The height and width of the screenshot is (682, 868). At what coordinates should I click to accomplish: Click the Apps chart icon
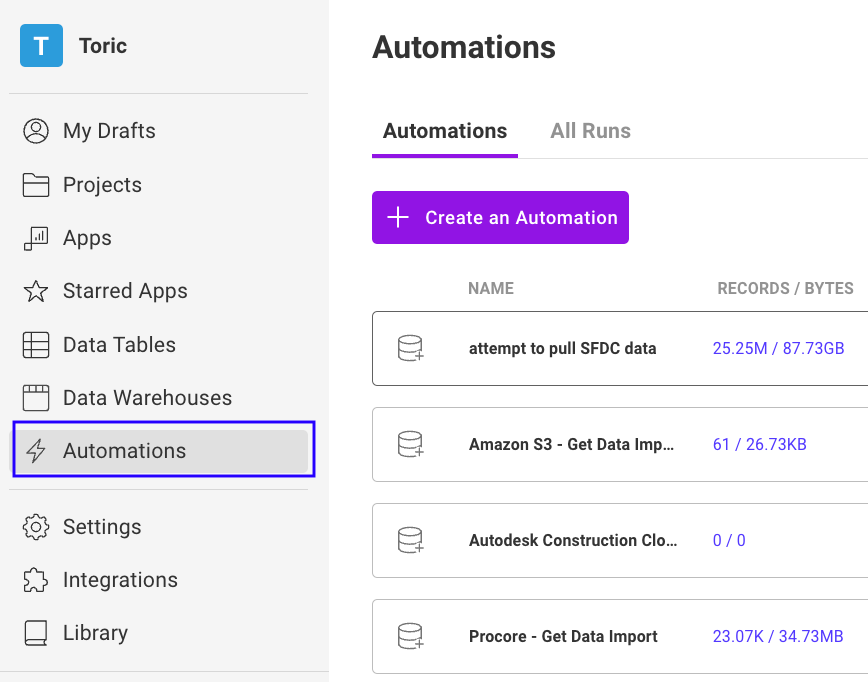click(x=36, y=239)
